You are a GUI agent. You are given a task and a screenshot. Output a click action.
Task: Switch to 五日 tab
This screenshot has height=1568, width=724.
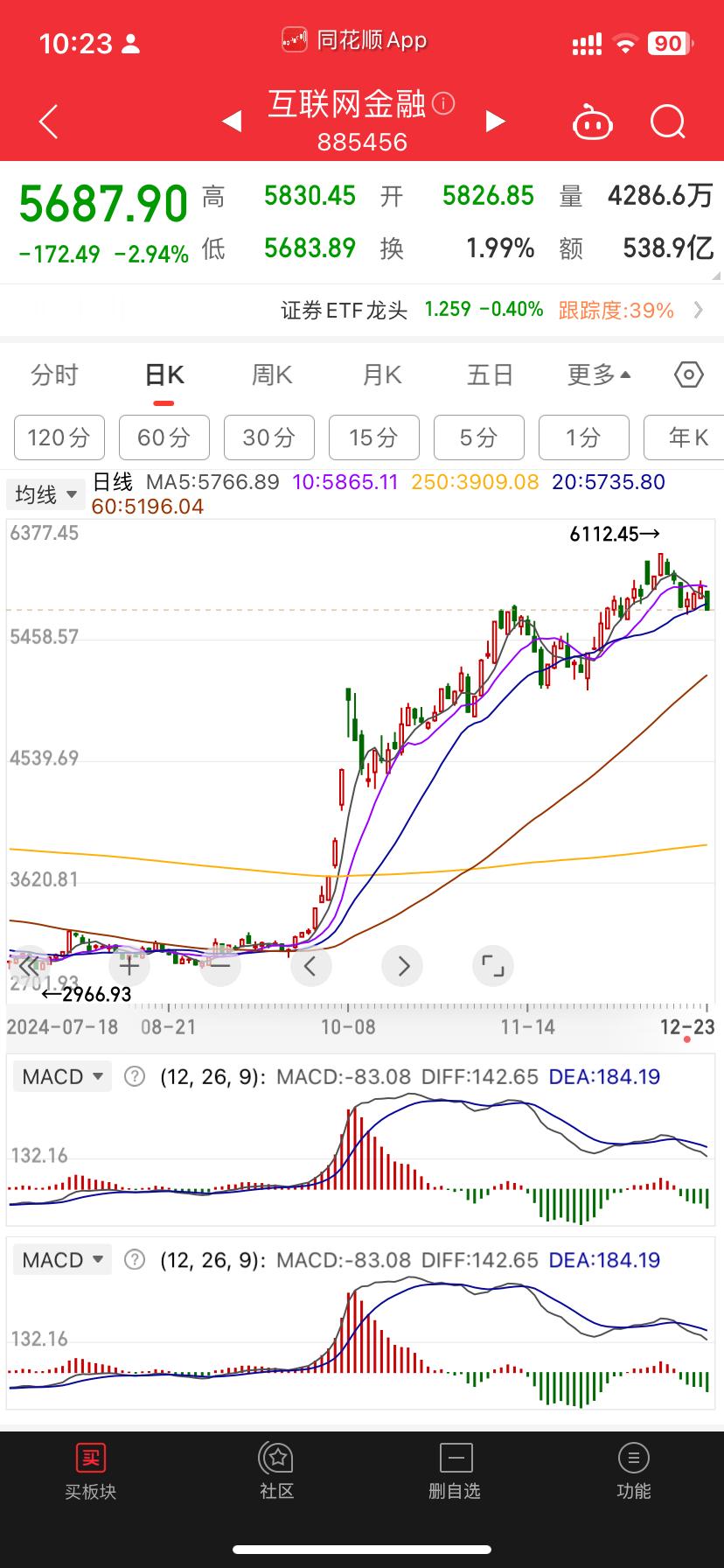tap(490, 374)
